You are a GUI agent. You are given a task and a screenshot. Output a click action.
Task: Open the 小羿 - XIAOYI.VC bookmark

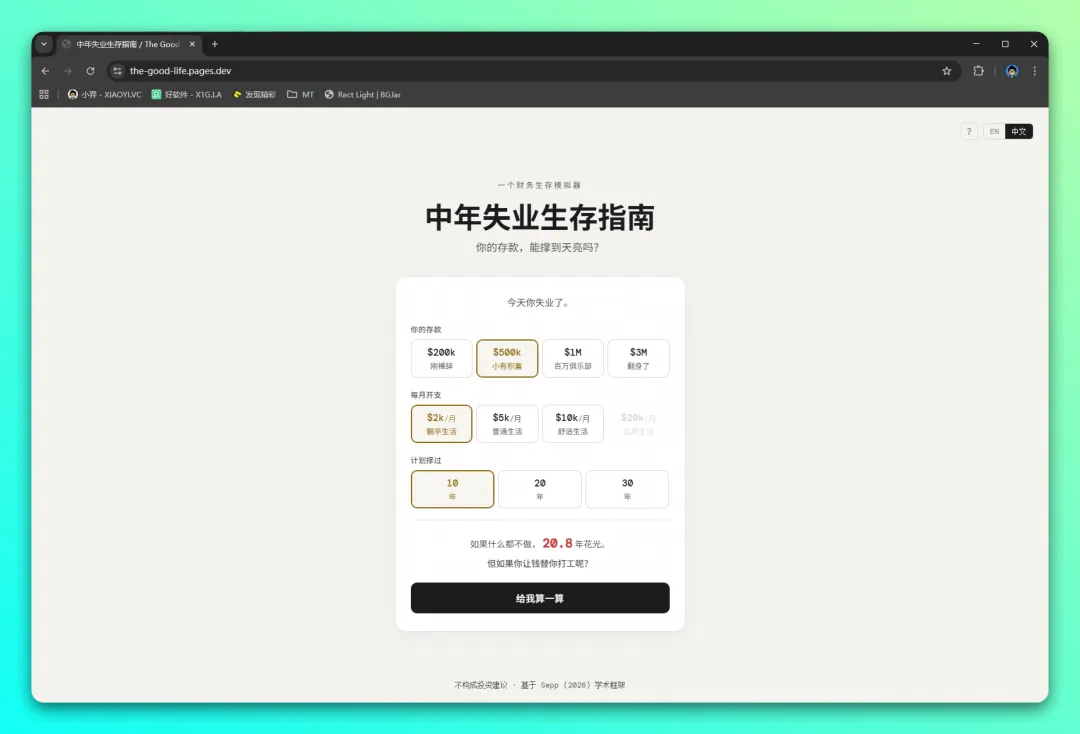click(105, 94)
